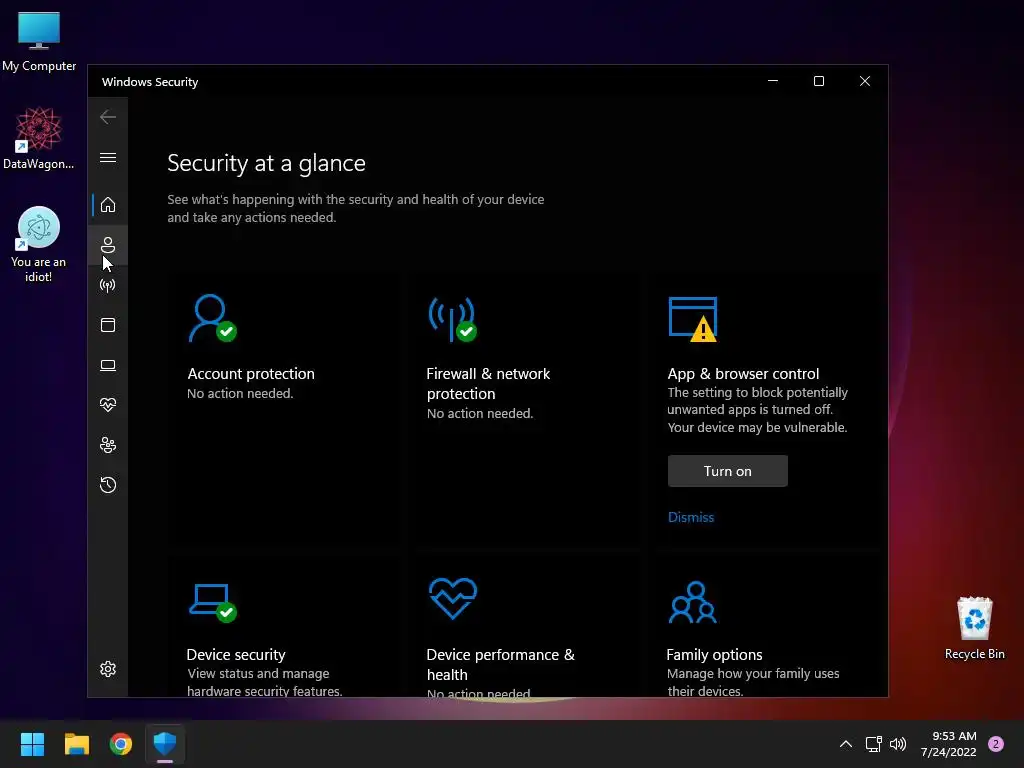Viewport: 1024px width, 768px height.
Task: Click the App & browser control warning icon
Action: coord(693,319)
